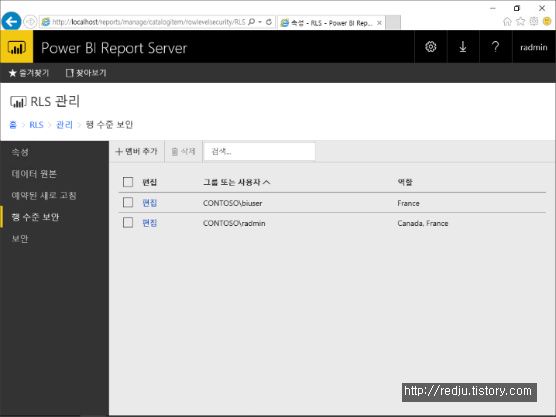Image resolution: width=556 pixels, height=417 pixels.
Task: Click the Canada, France role cell
Action: tap(423, 223)
